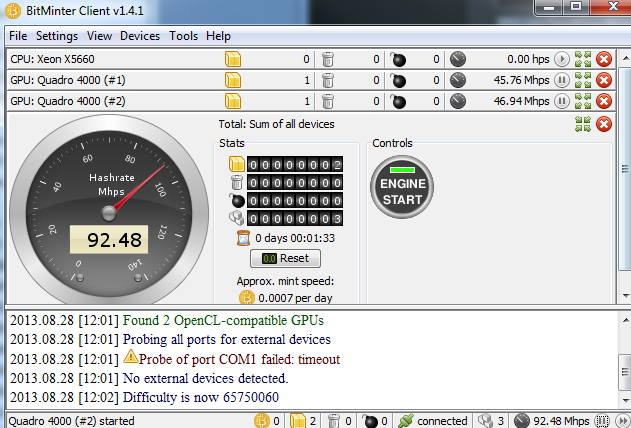This screenshot has width=631, height=428.
Task: Open the Tools menu
Action: coord(184,36)
